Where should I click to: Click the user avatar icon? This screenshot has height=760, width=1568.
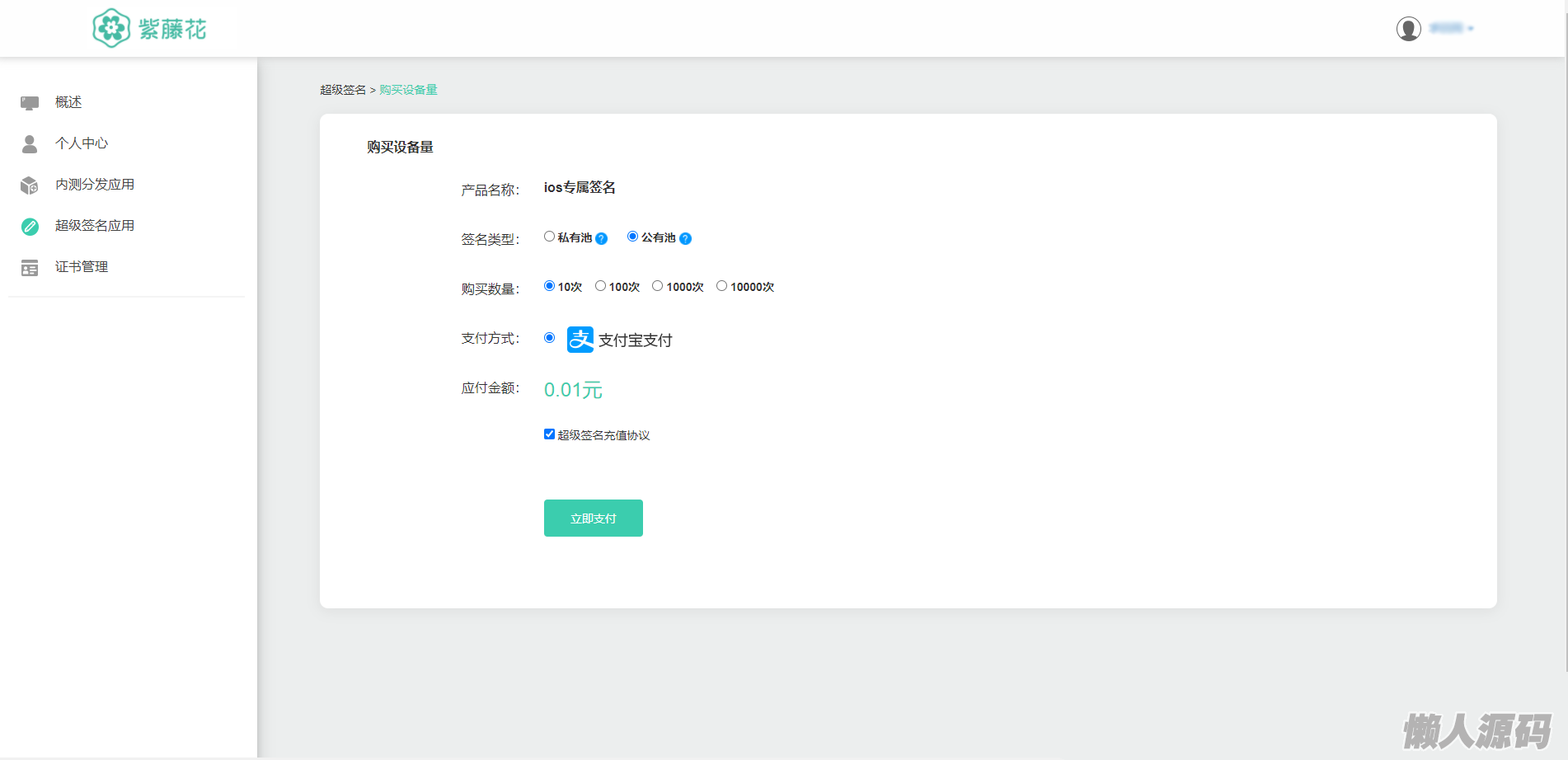1408,29
